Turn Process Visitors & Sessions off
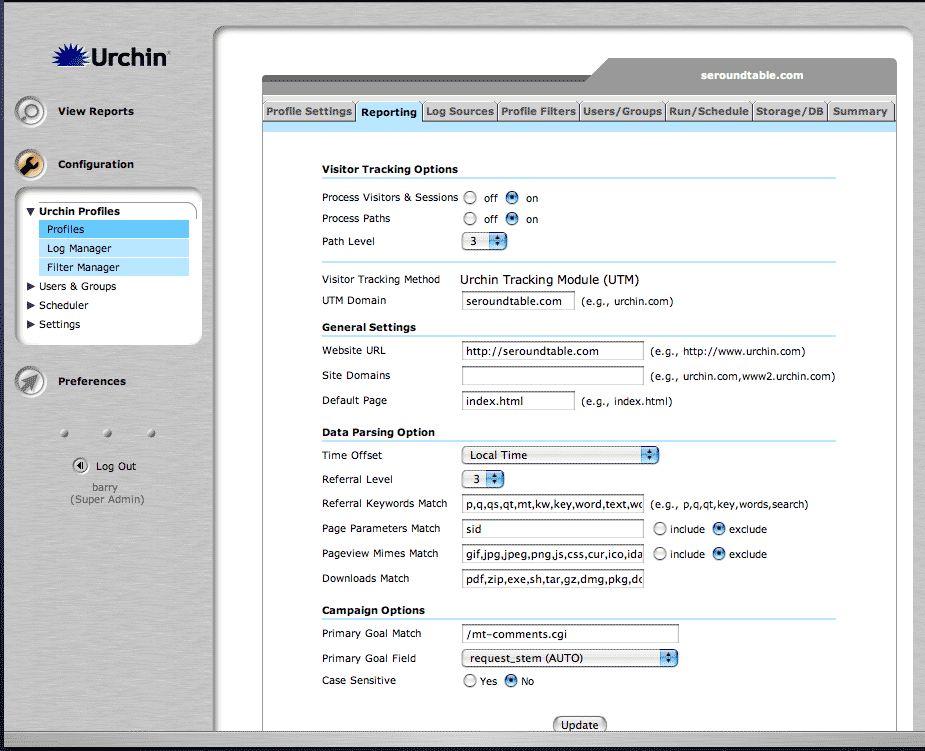 [x=470, y=198]
